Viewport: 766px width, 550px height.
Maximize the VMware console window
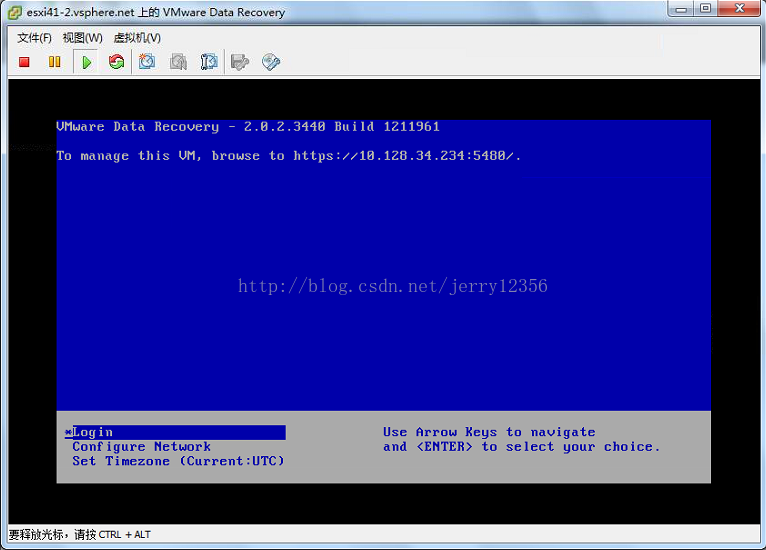pos(705,8)
